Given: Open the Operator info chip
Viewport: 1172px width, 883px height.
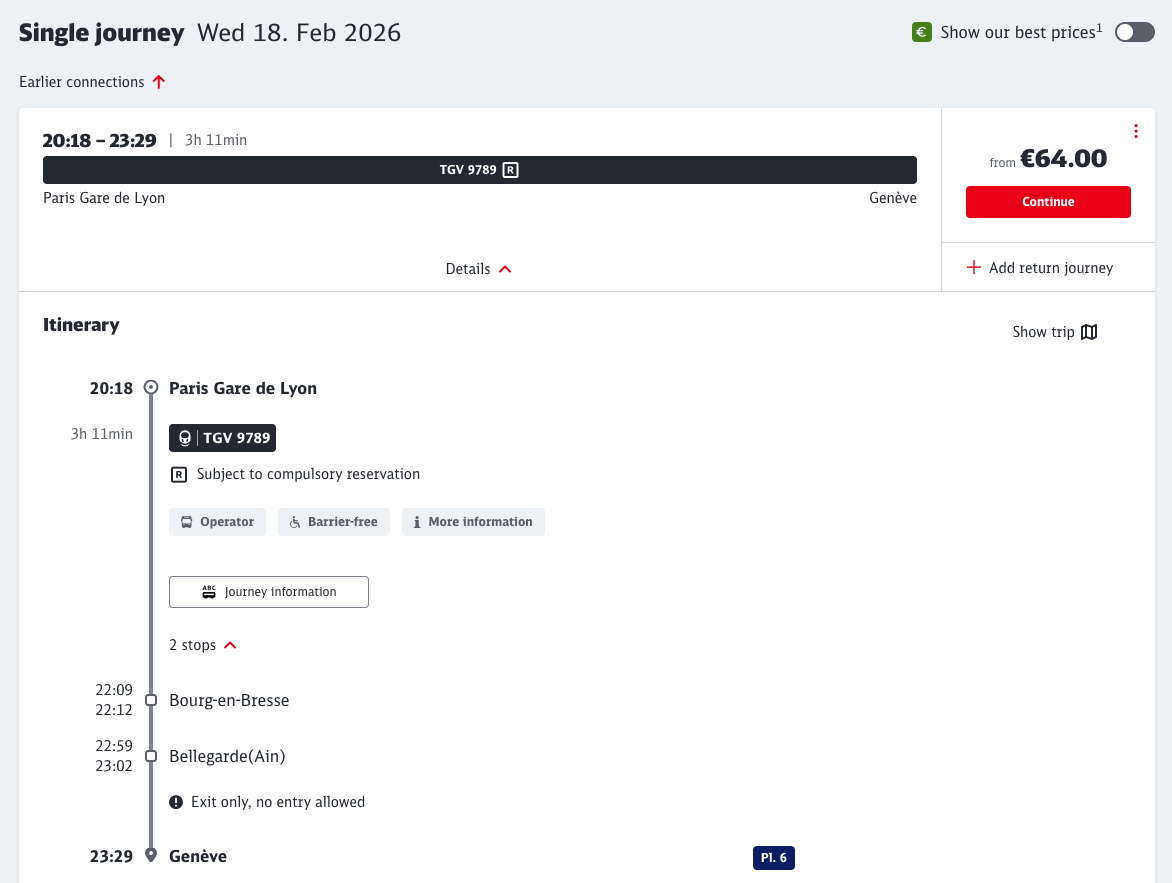Looking at the screenshot, I should coord(217,522).
